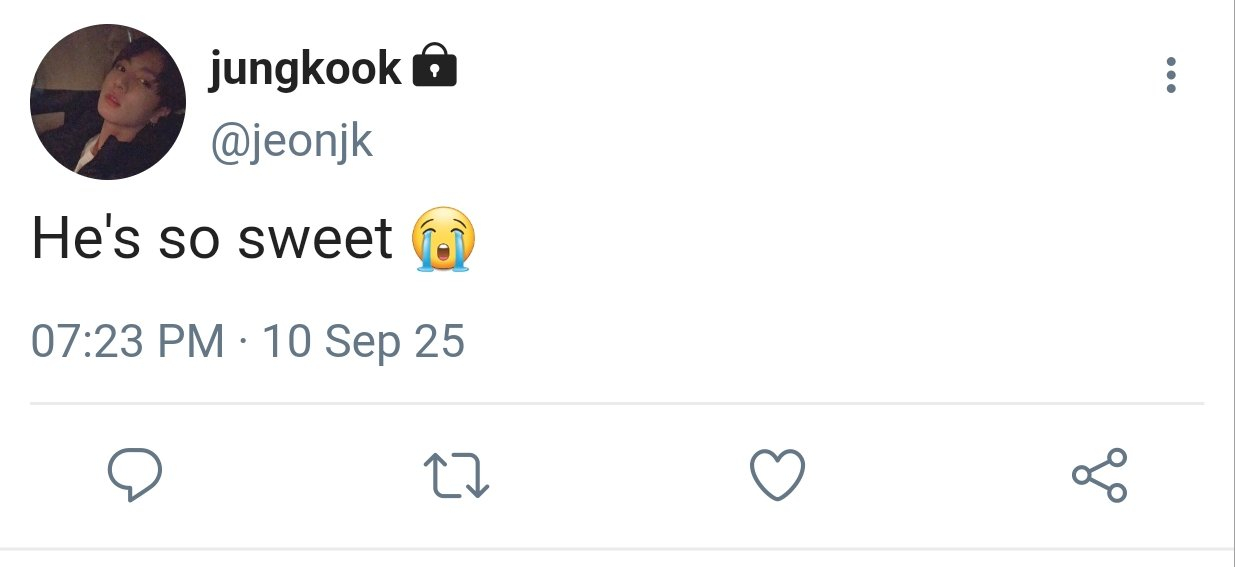Click the 10 Sep 25 date
1235x567 pixels.
point(363,342)
